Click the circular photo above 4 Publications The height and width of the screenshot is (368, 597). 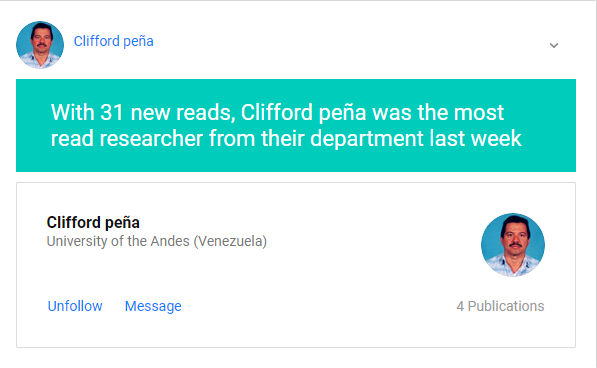click(513, 245)
